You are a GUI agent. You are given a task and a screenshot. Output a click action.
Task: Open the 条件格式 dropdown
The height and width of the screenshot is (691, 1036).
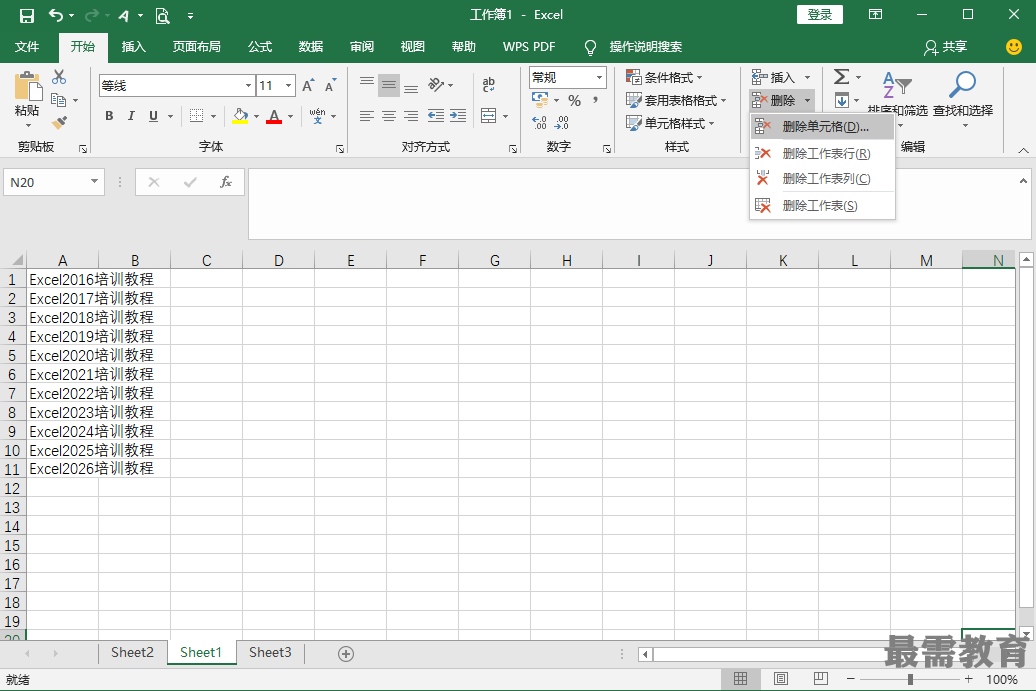tap(664, 77)
